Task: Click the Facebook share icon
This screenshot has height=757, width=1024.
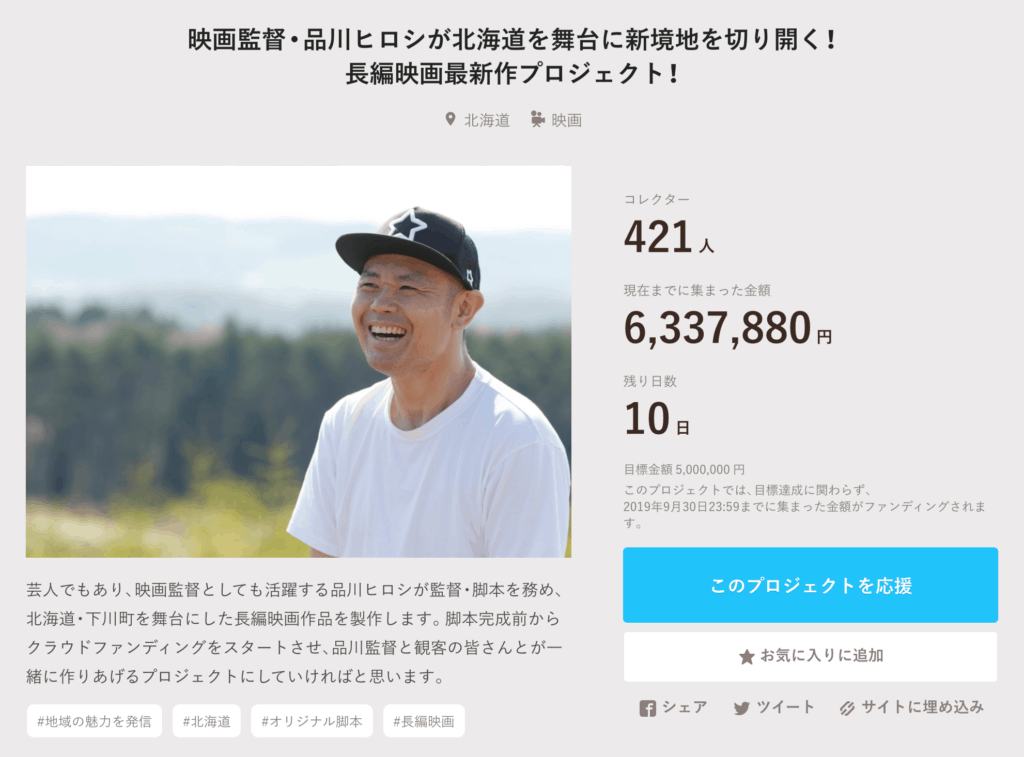Action: (x=647, y=709)
